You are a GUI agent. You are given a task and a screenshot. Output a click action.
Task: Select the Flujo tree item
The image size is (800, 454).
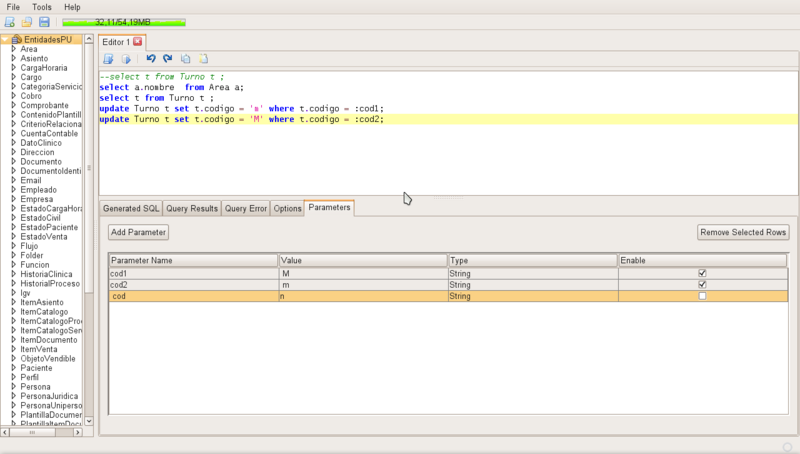tap(29, 246)
